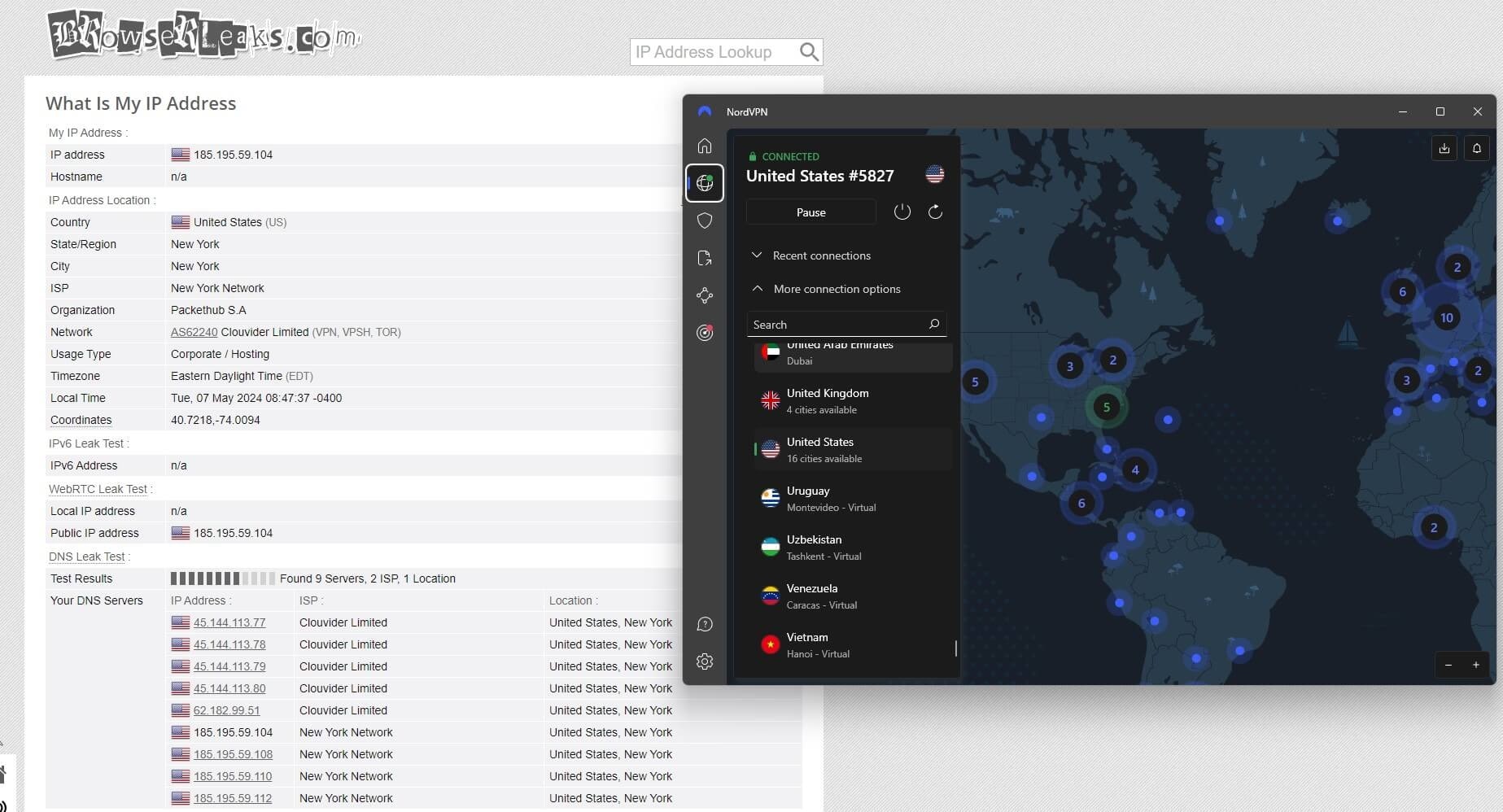
Task: Open the AS62240 Clouvider Limited link
Action: click(194, 332)
